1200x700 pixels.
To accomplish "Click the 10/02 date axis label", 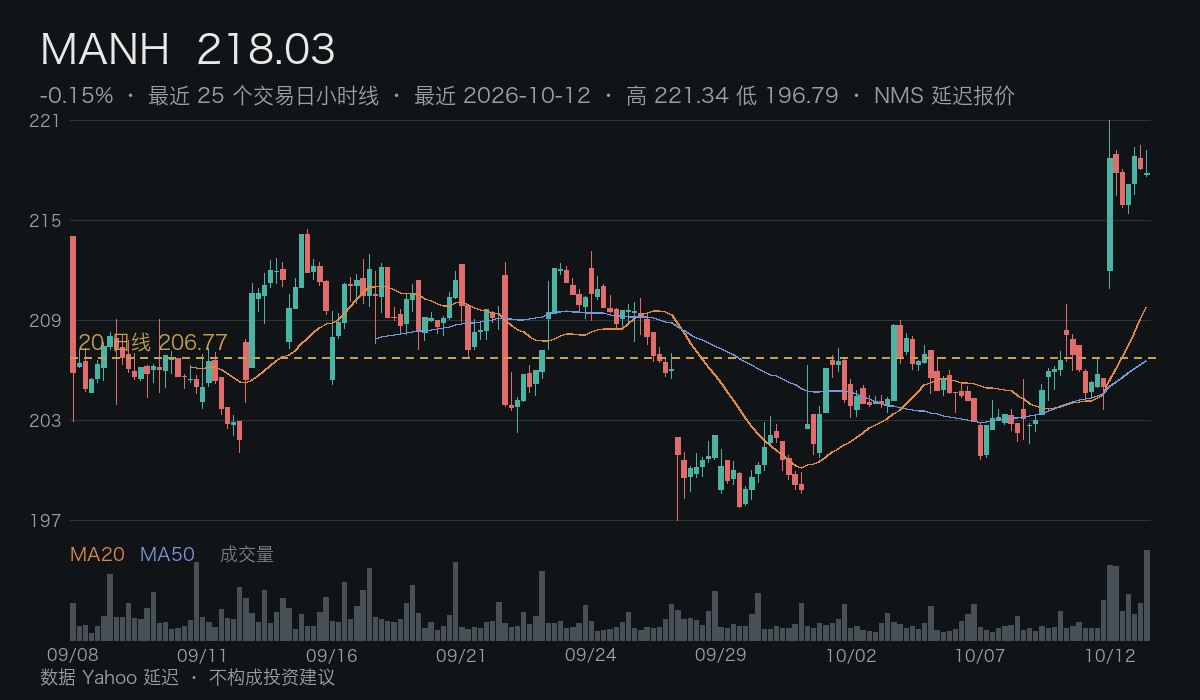I will 849,656.
